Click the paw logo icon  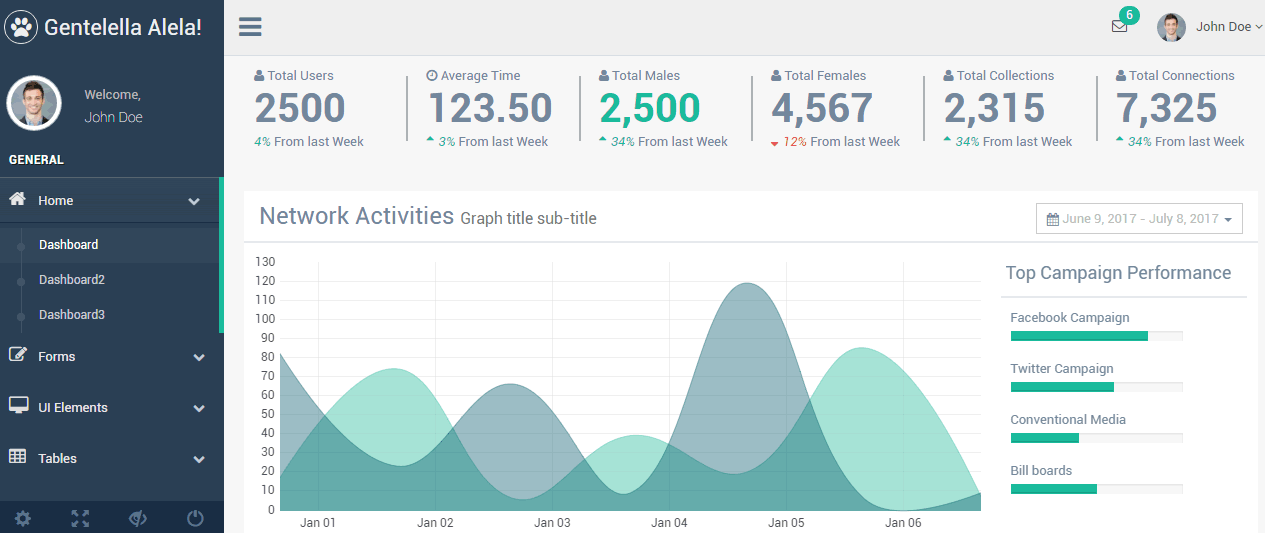22,27
